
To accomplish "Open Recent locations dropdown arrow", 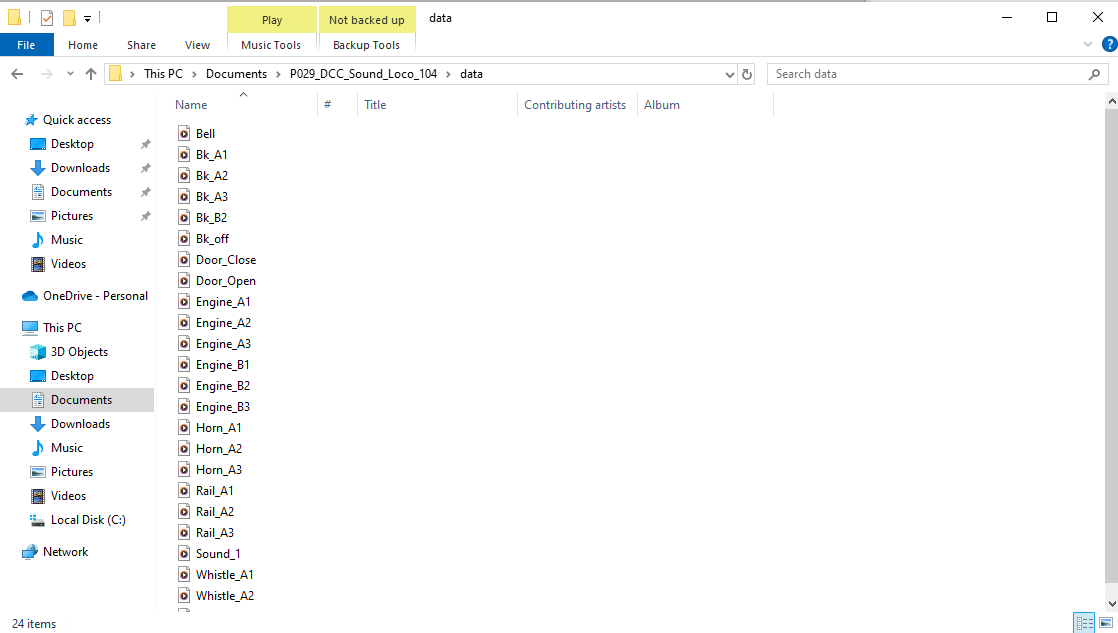I will coord(70,74).
